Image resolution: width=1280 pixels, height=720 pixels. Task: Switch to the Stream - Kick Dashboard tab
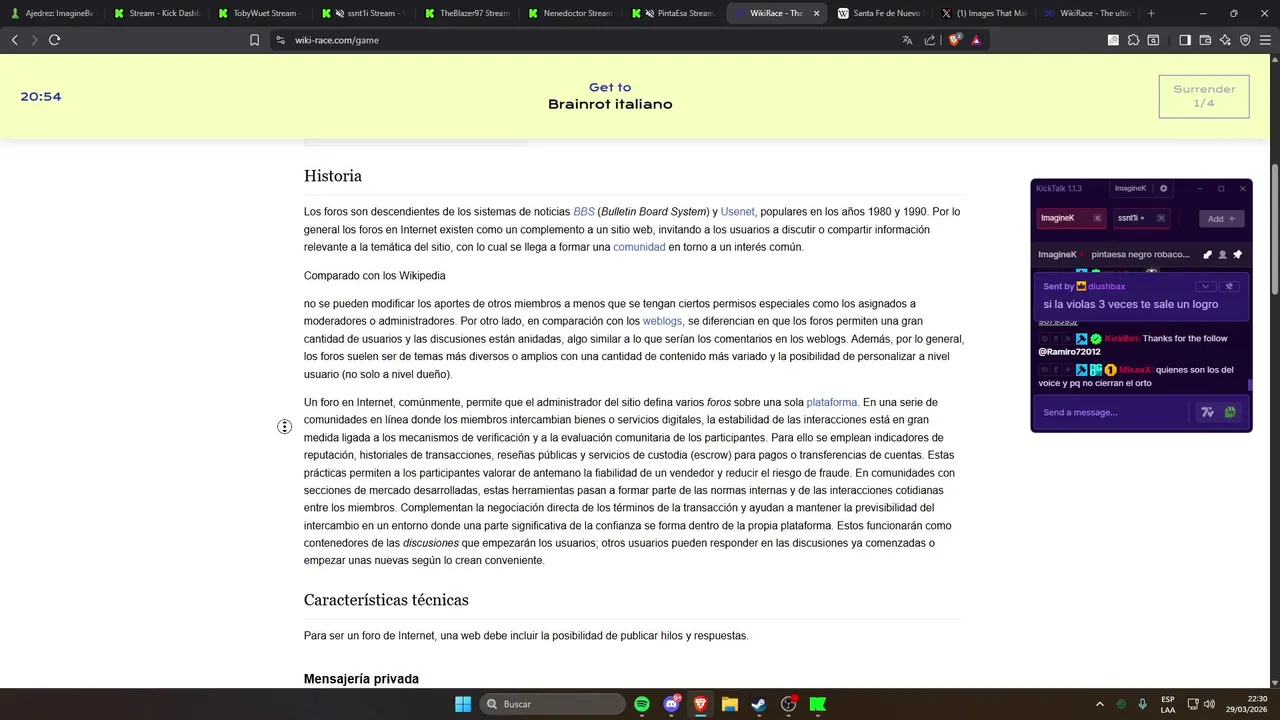(x=157, y=13)
